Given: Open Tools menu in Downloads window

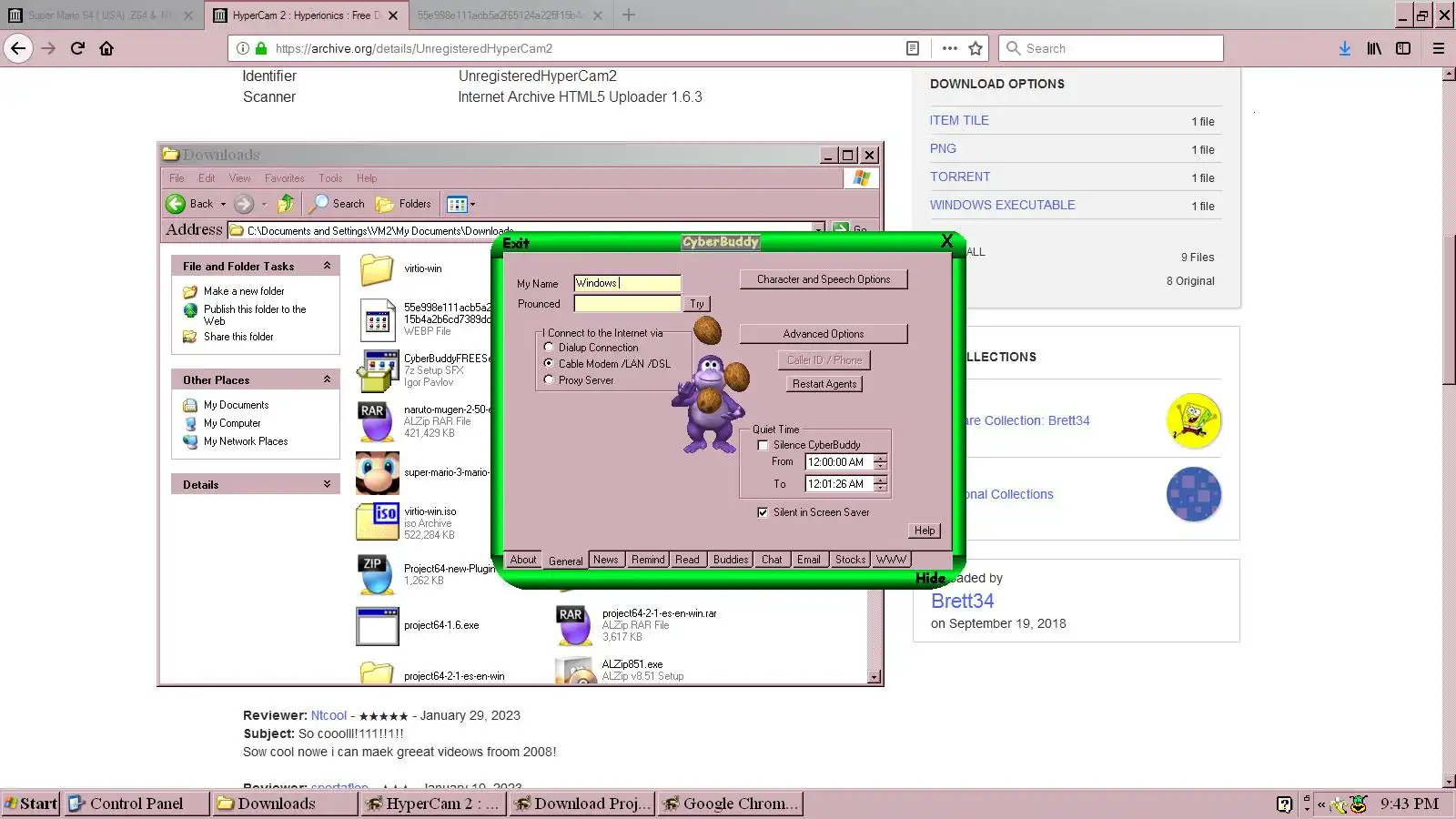Looking at the screenshot, I should (330, 178).
